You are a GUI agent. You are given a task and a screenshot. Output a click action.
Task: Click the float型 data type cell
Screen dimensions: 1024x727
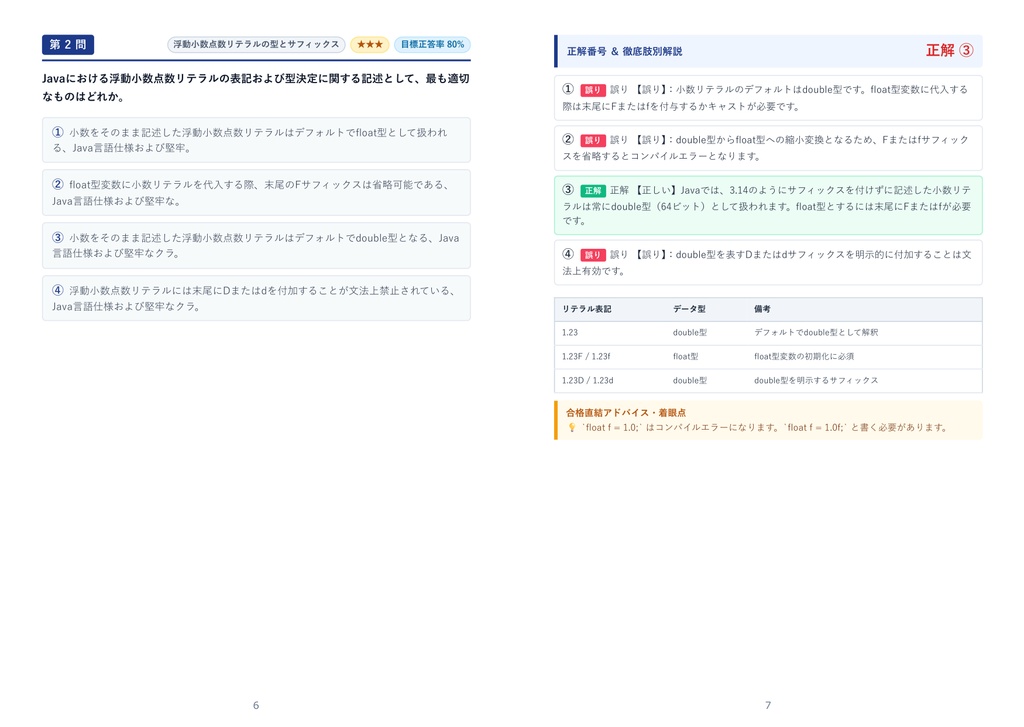pos(686,357)
